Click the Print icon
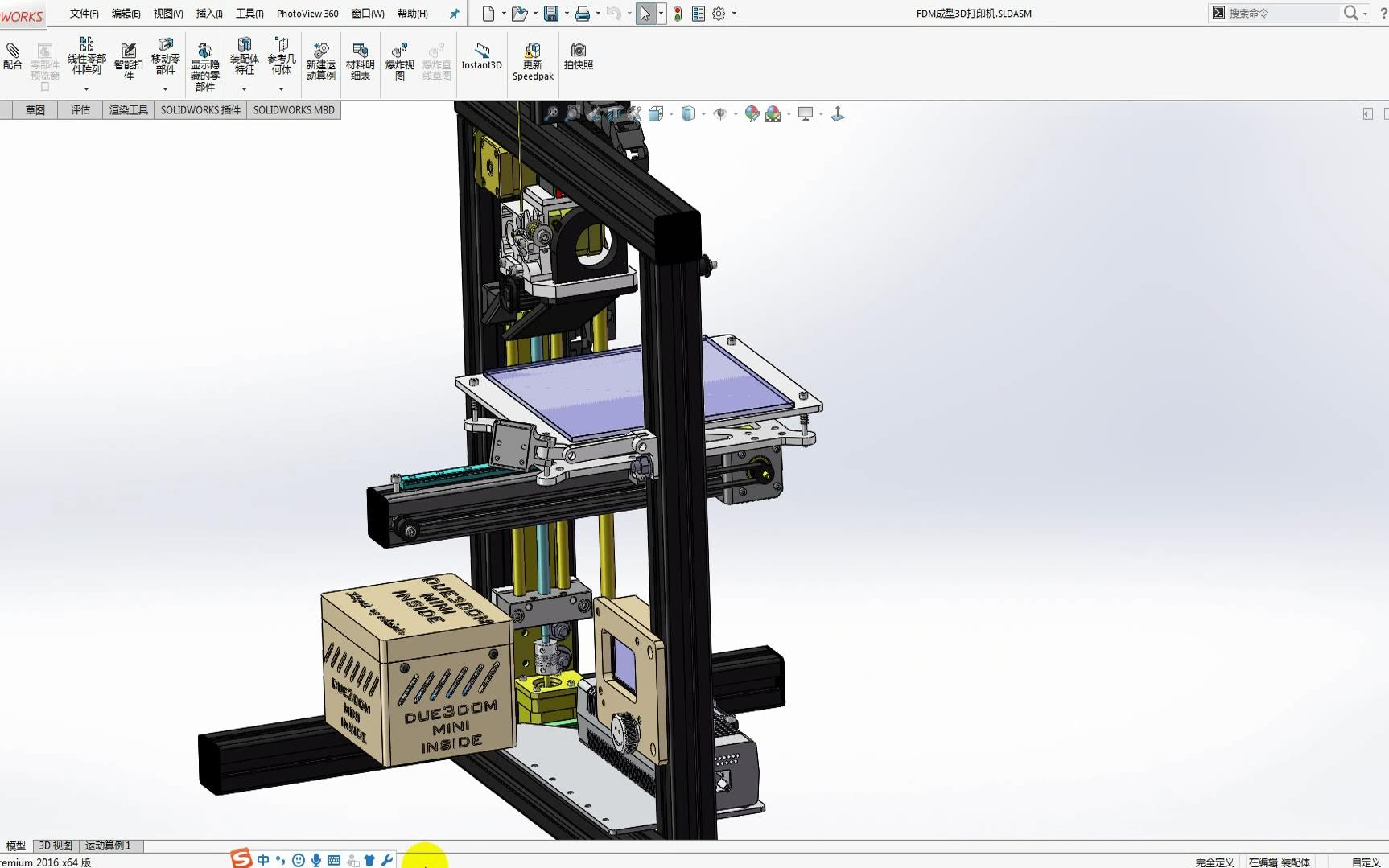The height and width of the screenshot is (868, 1389). [x=583, y=14]
